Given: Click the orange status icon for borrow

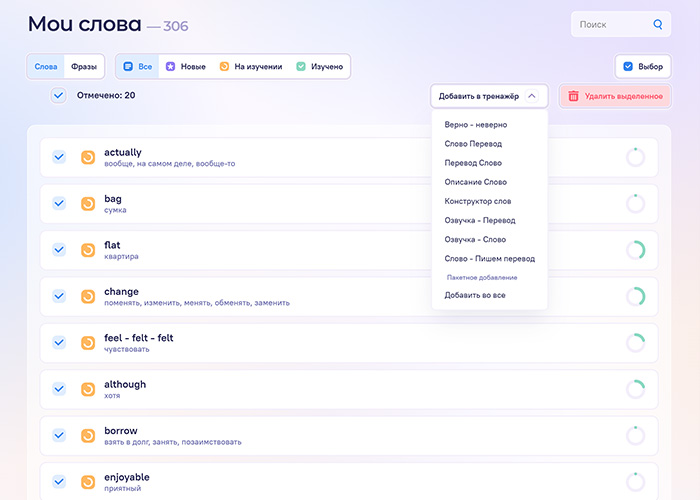Looking at the screenshot, I should point(88,436).
